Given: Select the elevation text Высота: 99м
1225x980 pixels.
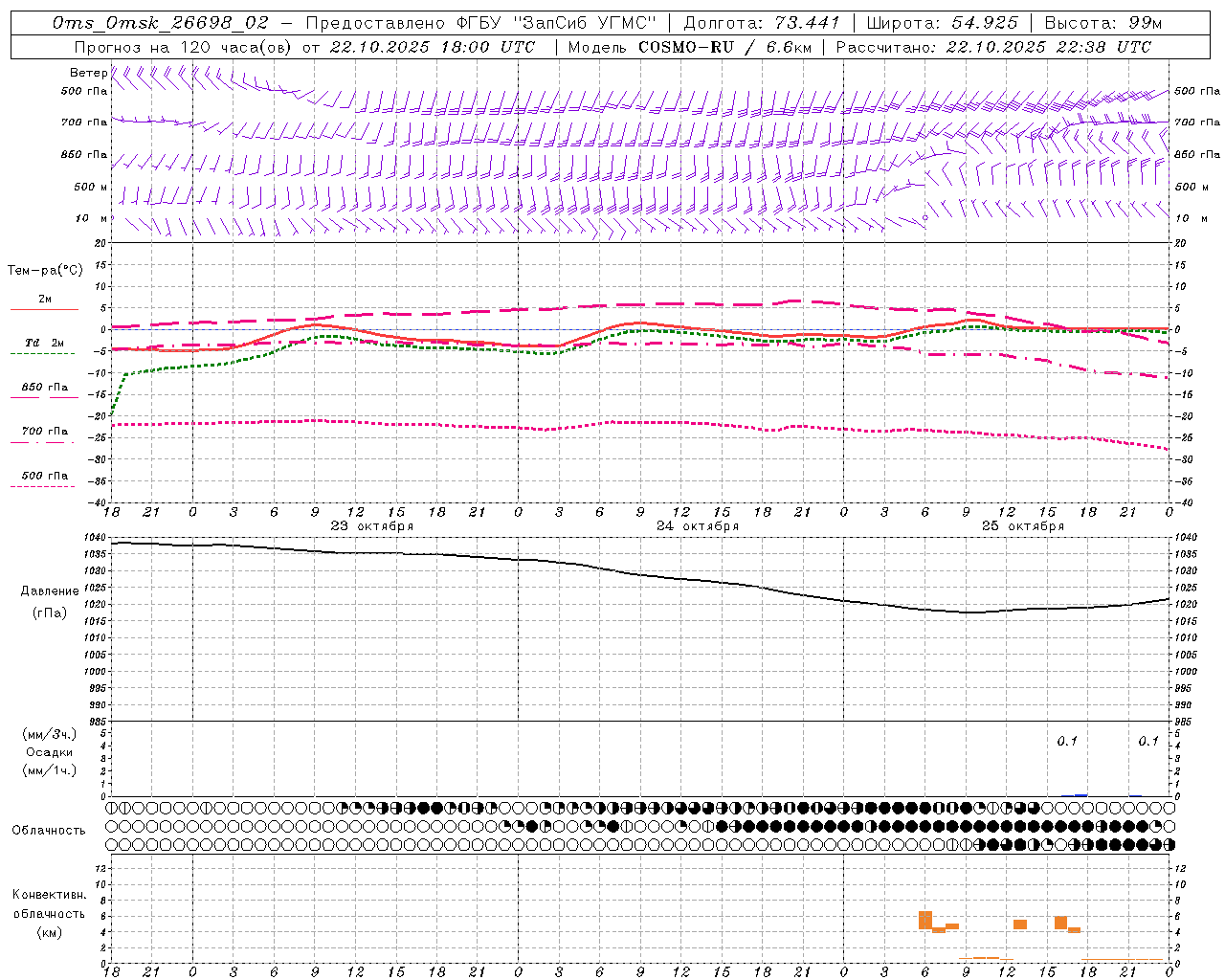Looking at the screenshot, I should click(1103, 23).
